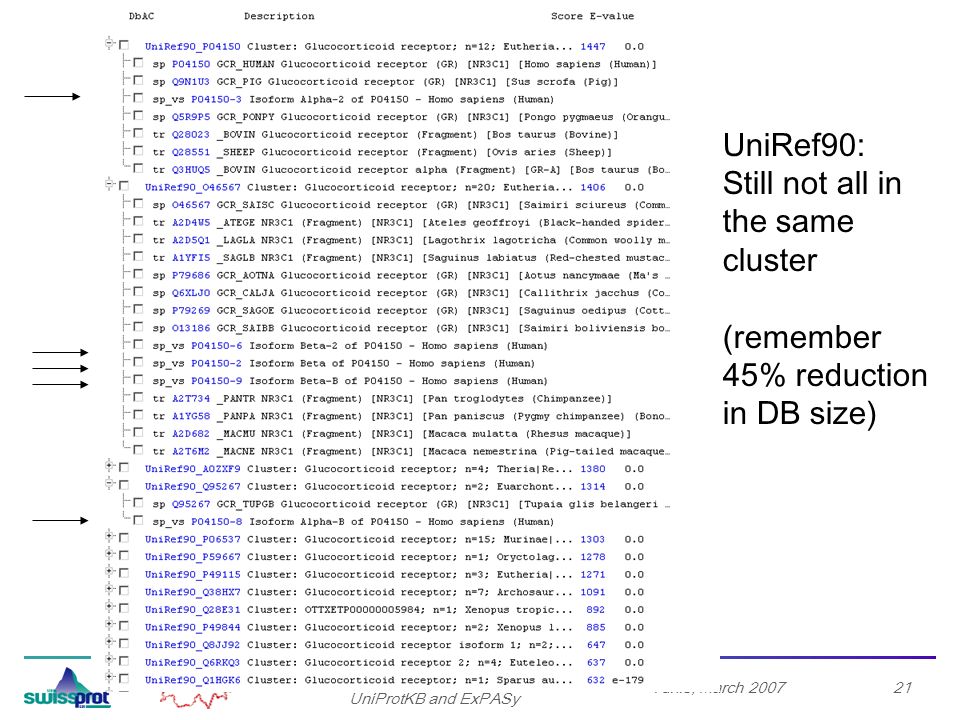Screen dimensions: 960x720
Task: Follow the P04150-9 isoform link
Action: tap(216, 381)
